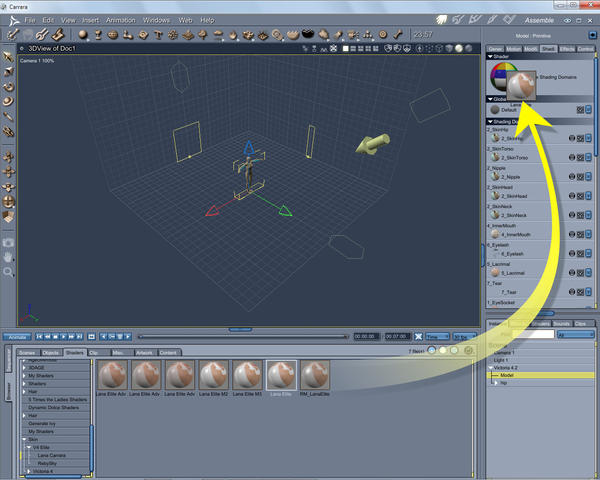The image size is (600, 480).
Task: Jump to start of animation
Action: (x=39, y=336)
